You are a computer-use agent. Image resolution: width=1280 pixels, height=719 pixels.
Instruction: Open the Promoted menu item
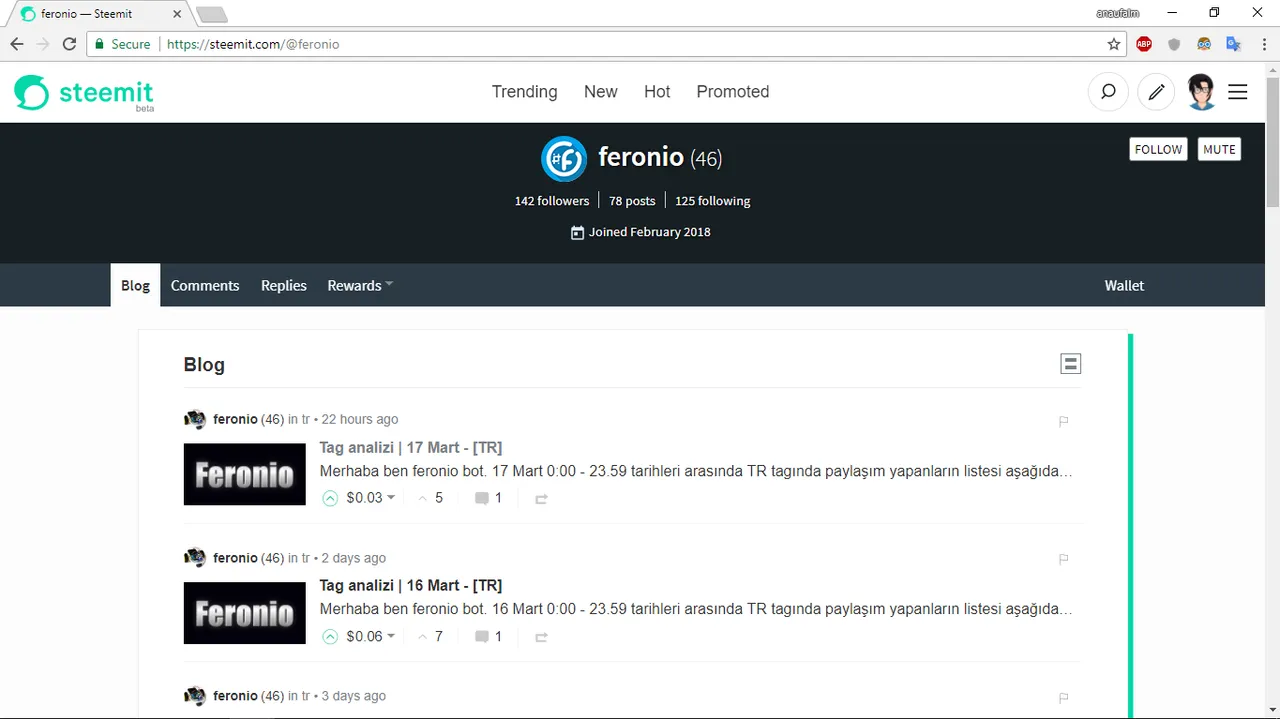coord(733,91)
